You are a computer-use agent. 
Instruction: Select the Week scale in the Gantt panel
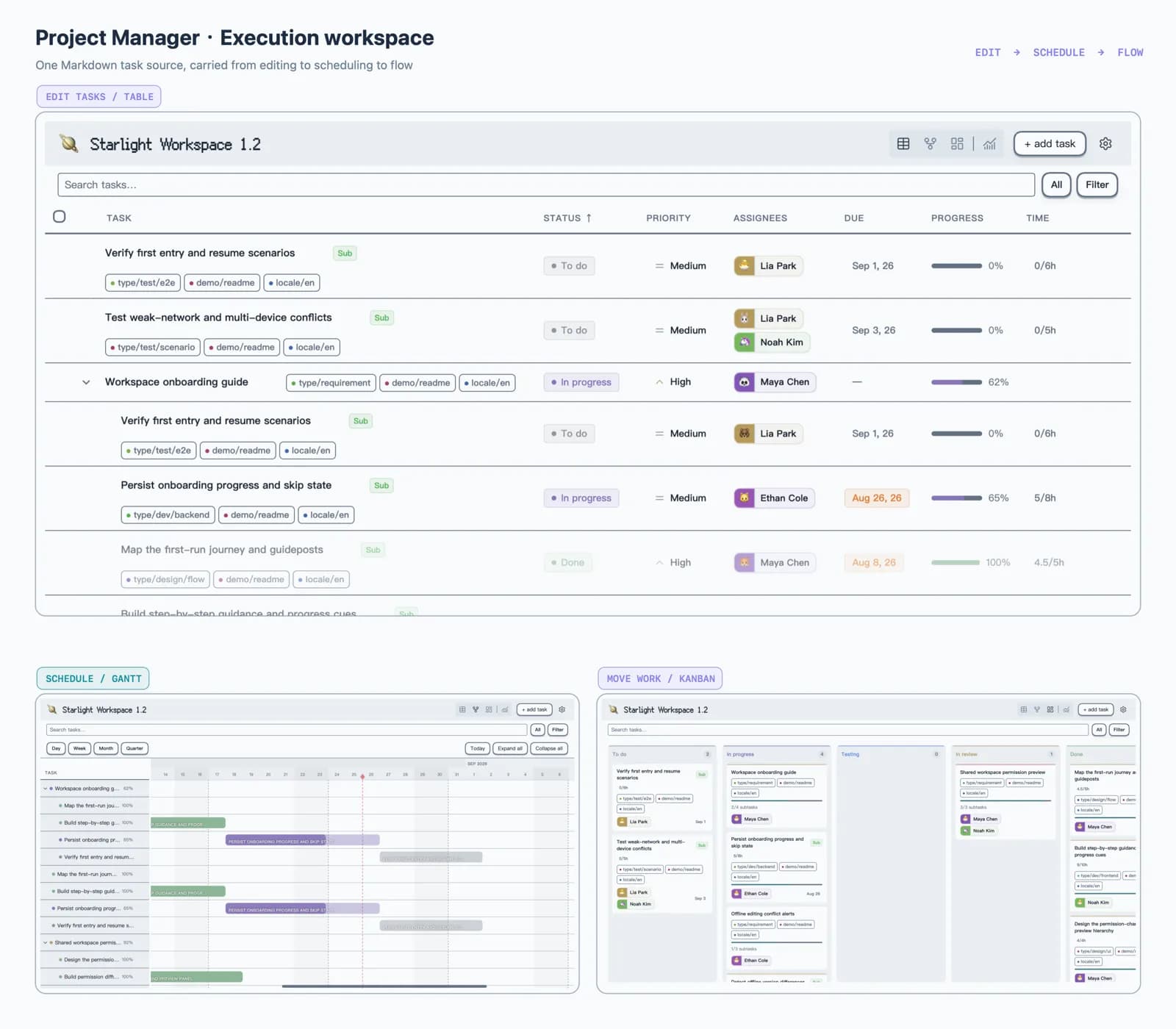pyautogui.click(x=79, y=748)
